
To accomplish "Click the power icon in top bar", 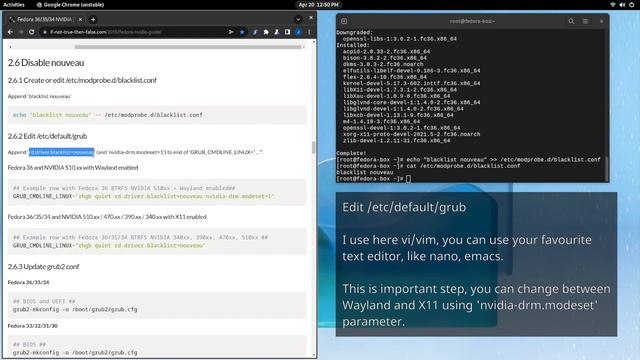I will (x=631, y=4).
